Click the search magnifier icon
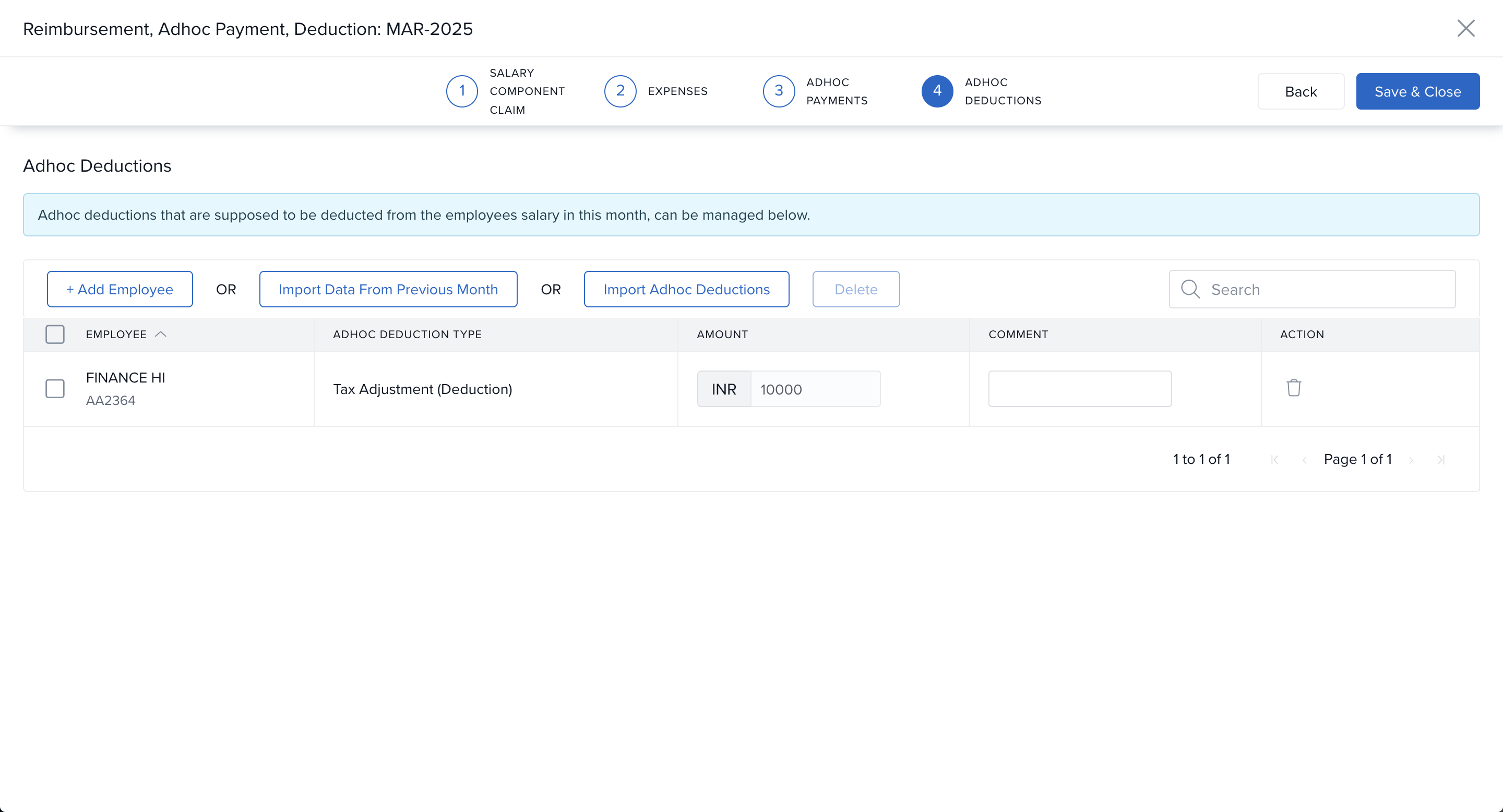 [1190, 289]
